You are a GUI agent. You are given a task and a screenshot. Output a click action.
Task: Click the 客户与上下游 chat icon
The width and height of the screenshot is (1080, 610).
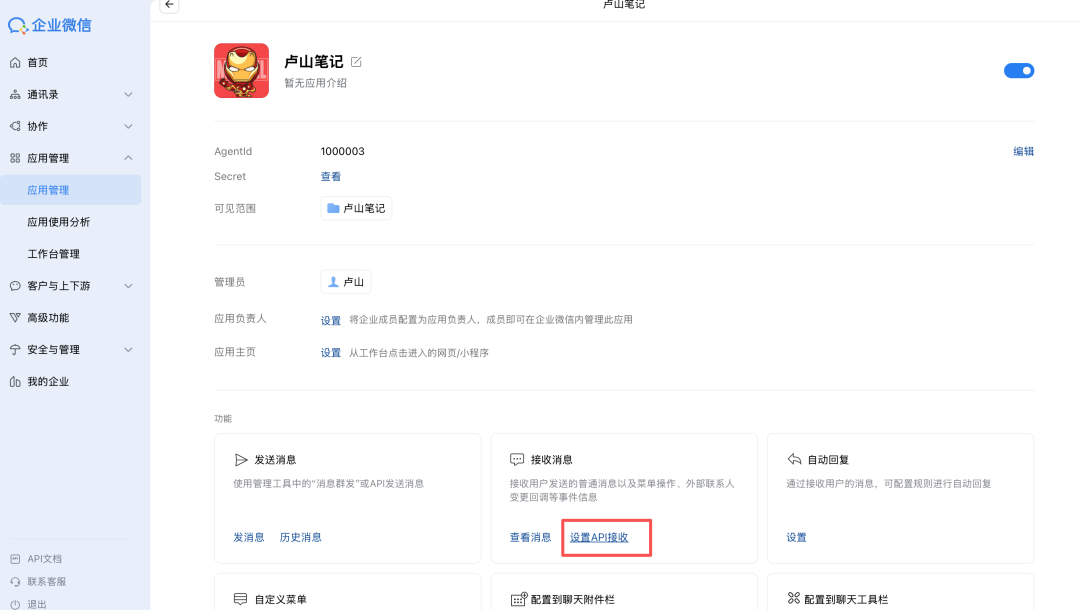point(15,286)
